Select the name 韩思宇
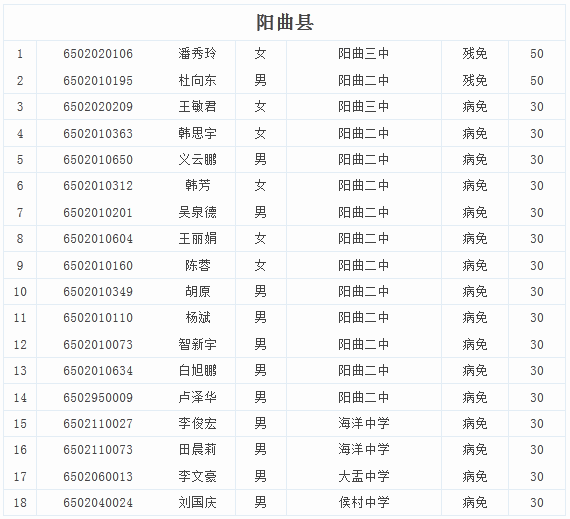 coord(197,133)
